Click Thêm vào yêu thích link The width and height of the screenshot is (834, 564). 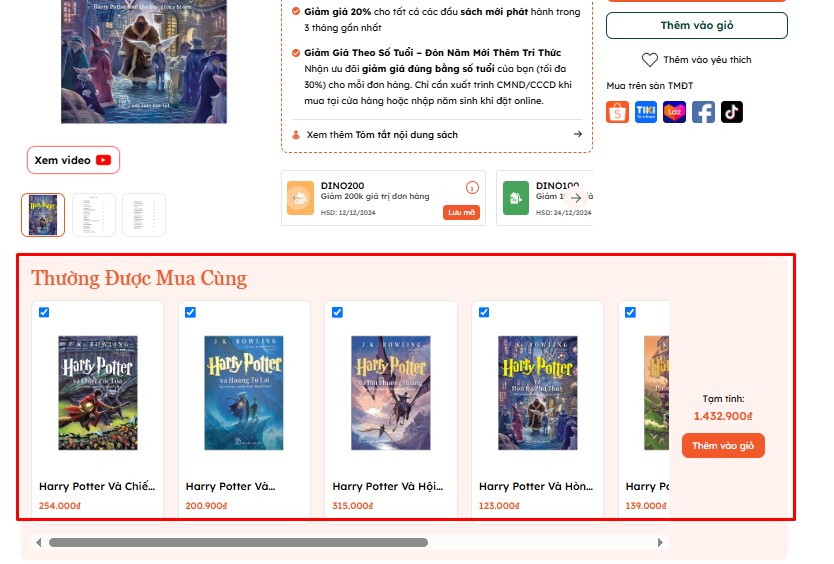[x=707, y=60]
